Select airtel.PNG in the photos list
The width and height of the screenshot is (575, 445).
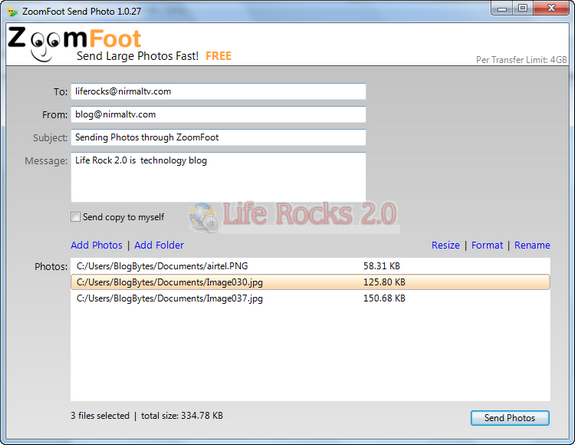[x=310, y=266]
